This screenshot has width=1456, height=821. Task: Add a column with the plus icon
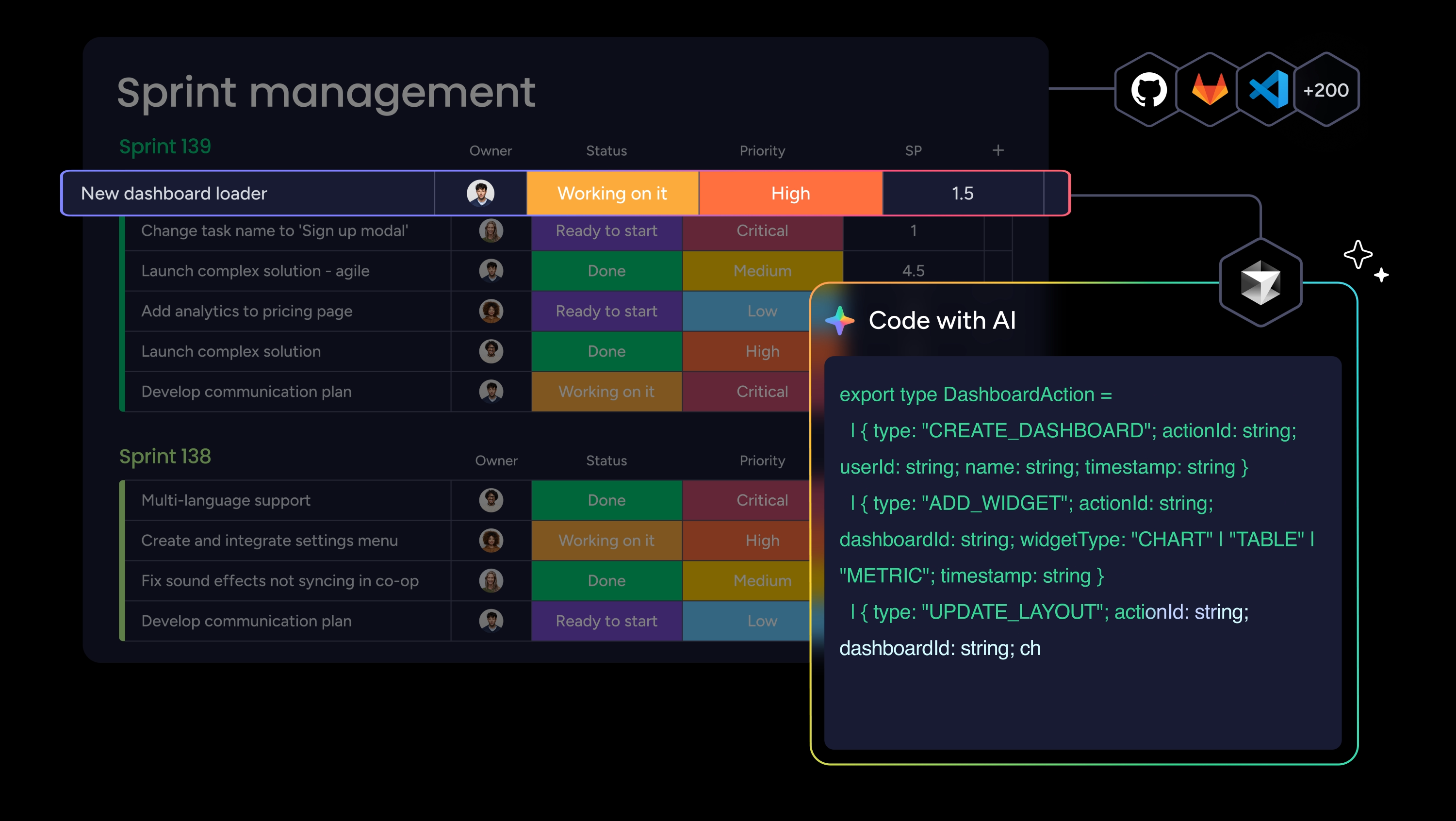pyautogui.click(x=998, y=150)
